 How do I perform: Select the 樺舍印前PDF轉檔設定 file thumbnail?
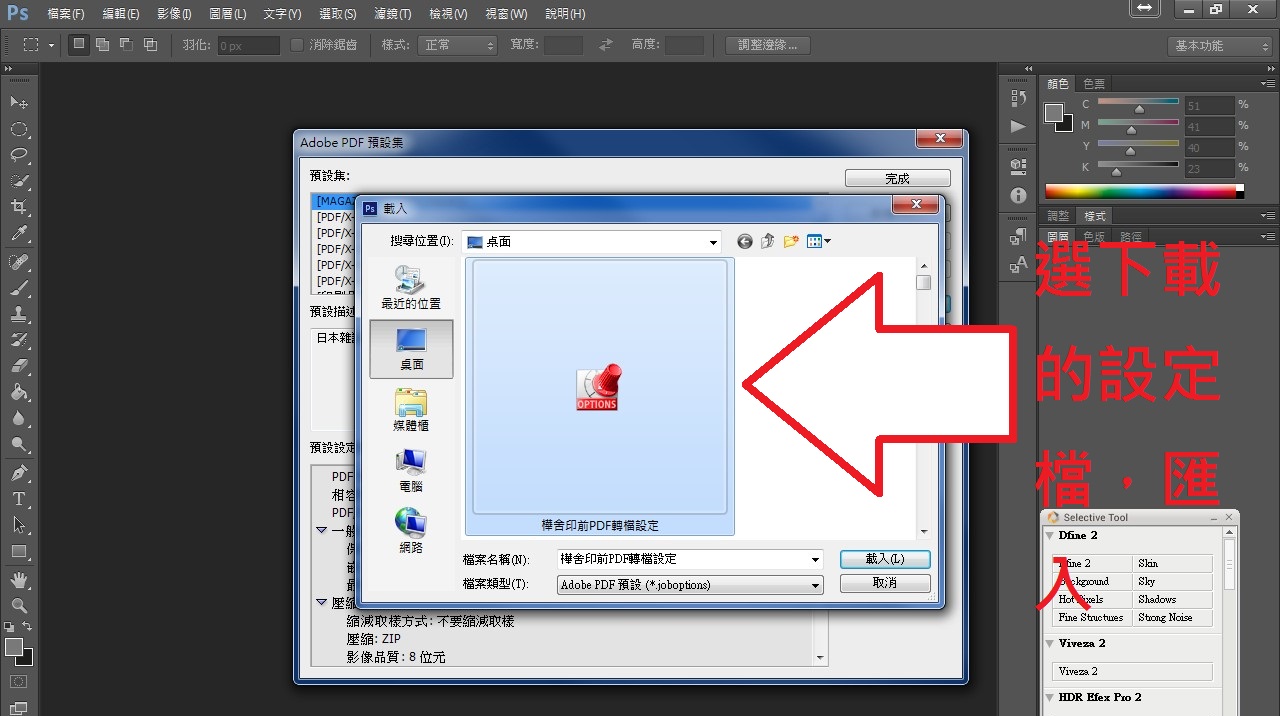click(x=599, y=397)
